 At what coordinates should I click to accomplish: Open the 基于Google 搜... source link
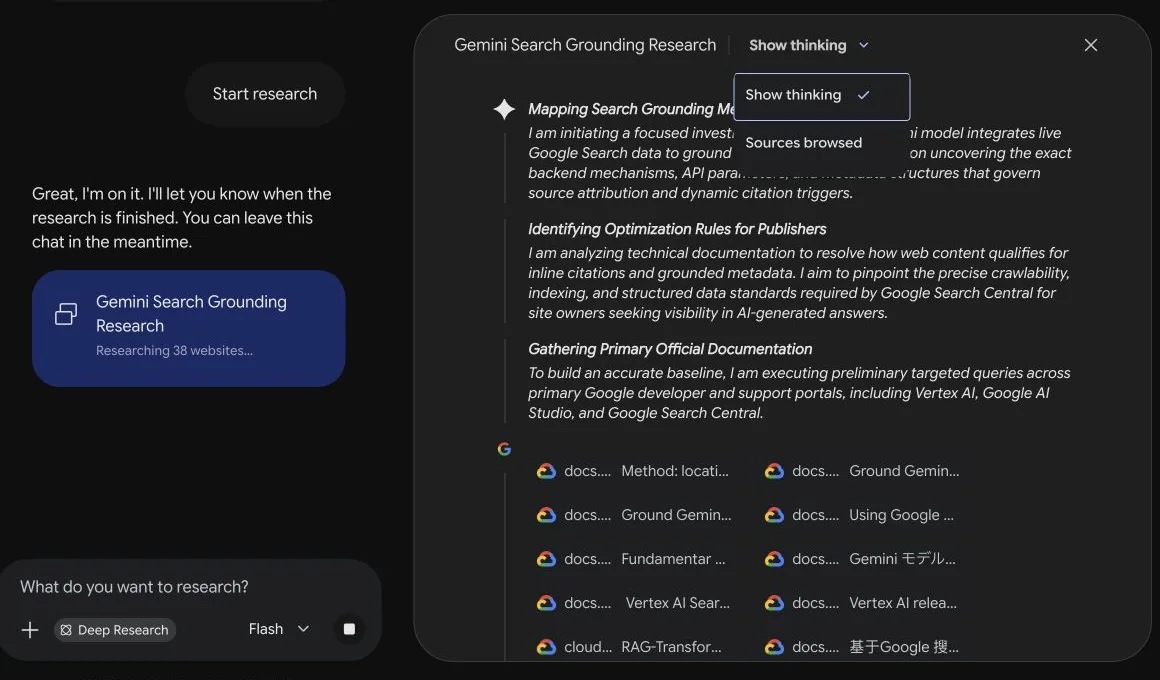point(863,647)
